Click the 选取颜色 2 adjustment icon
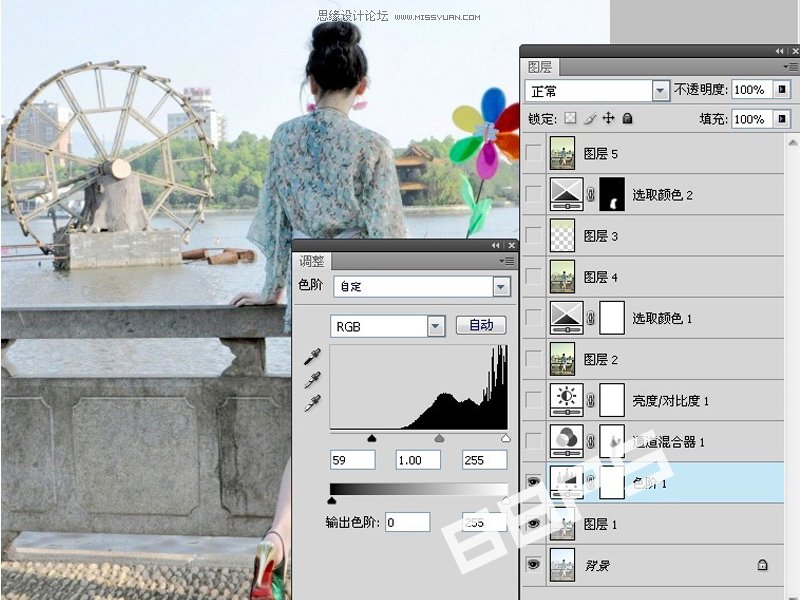The height and width of the screenshot is (600, 800). click(566, 194)
